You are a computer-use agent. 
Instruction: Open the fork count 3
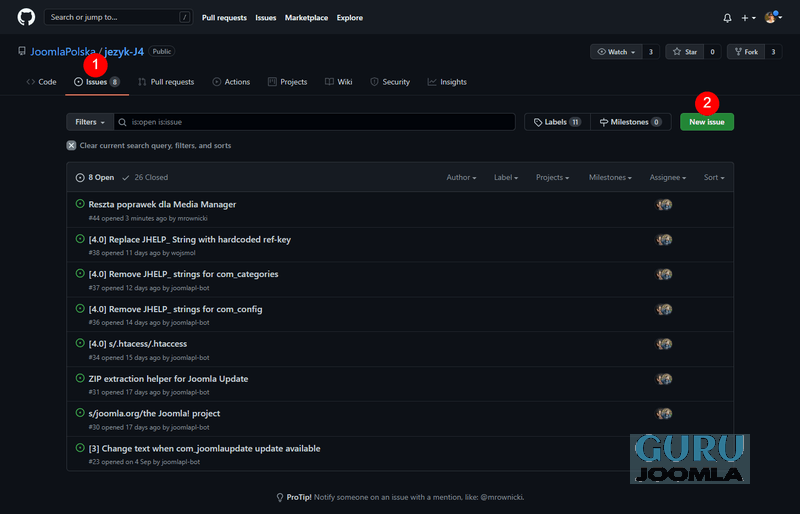773,52
